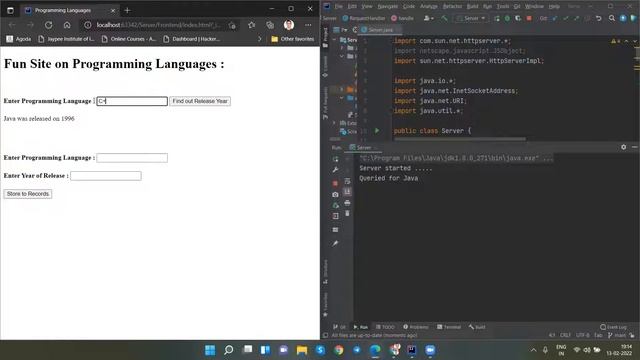640x360 pixels.
Task: Click the Stop button in IntelliJ toolbar
Action: [x=529, y=18]
